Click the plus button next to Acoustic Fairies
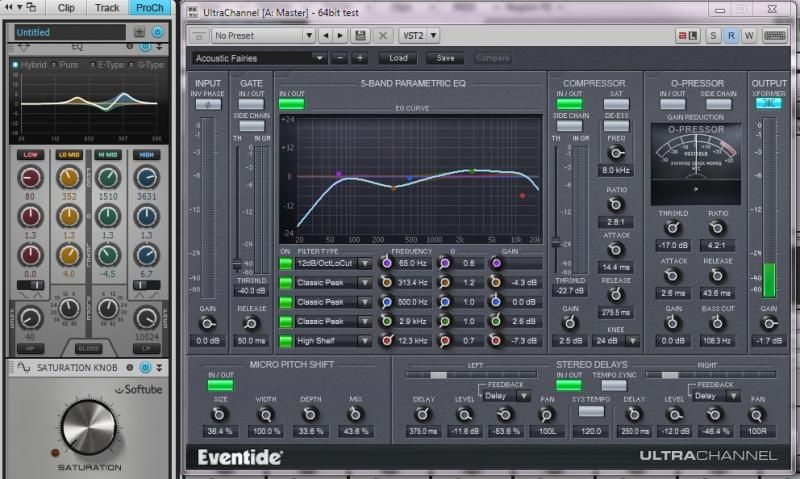The image size is (800, 479). tap(359, 58)
